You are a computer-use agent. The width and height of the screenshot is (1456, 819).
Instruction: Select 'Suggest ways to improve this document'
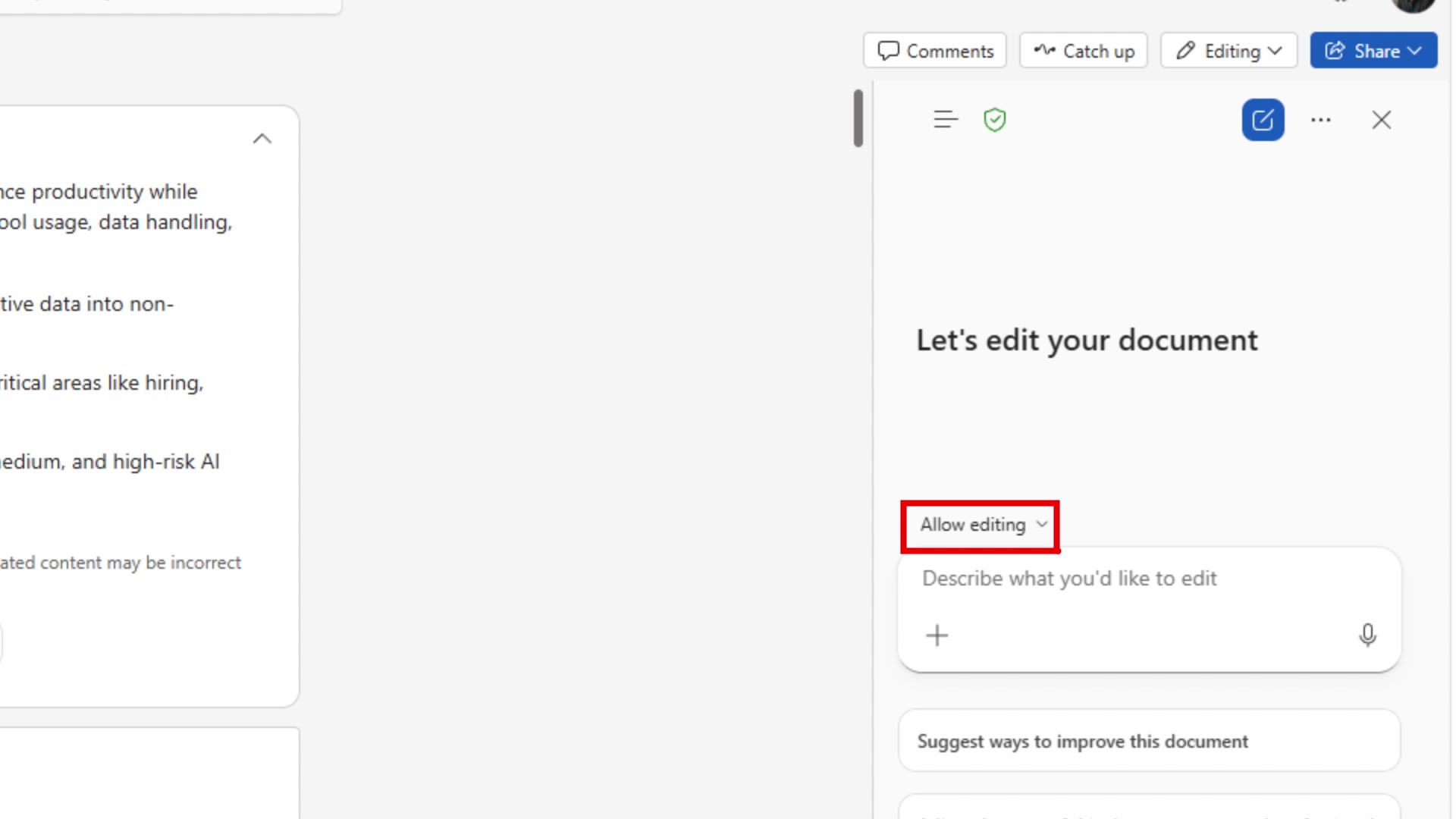coord(1149,741)
